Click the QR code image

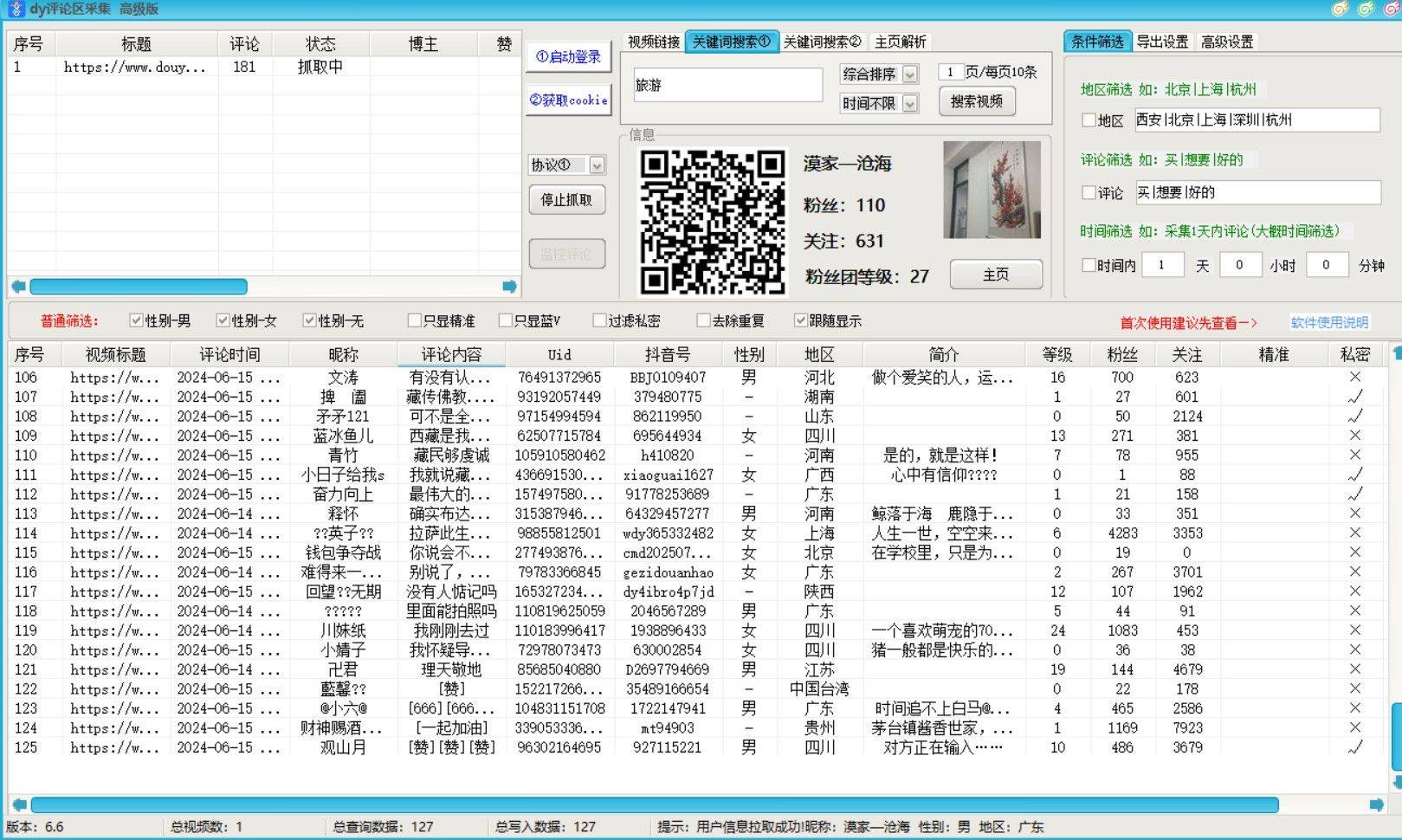(x=712, y=222)
